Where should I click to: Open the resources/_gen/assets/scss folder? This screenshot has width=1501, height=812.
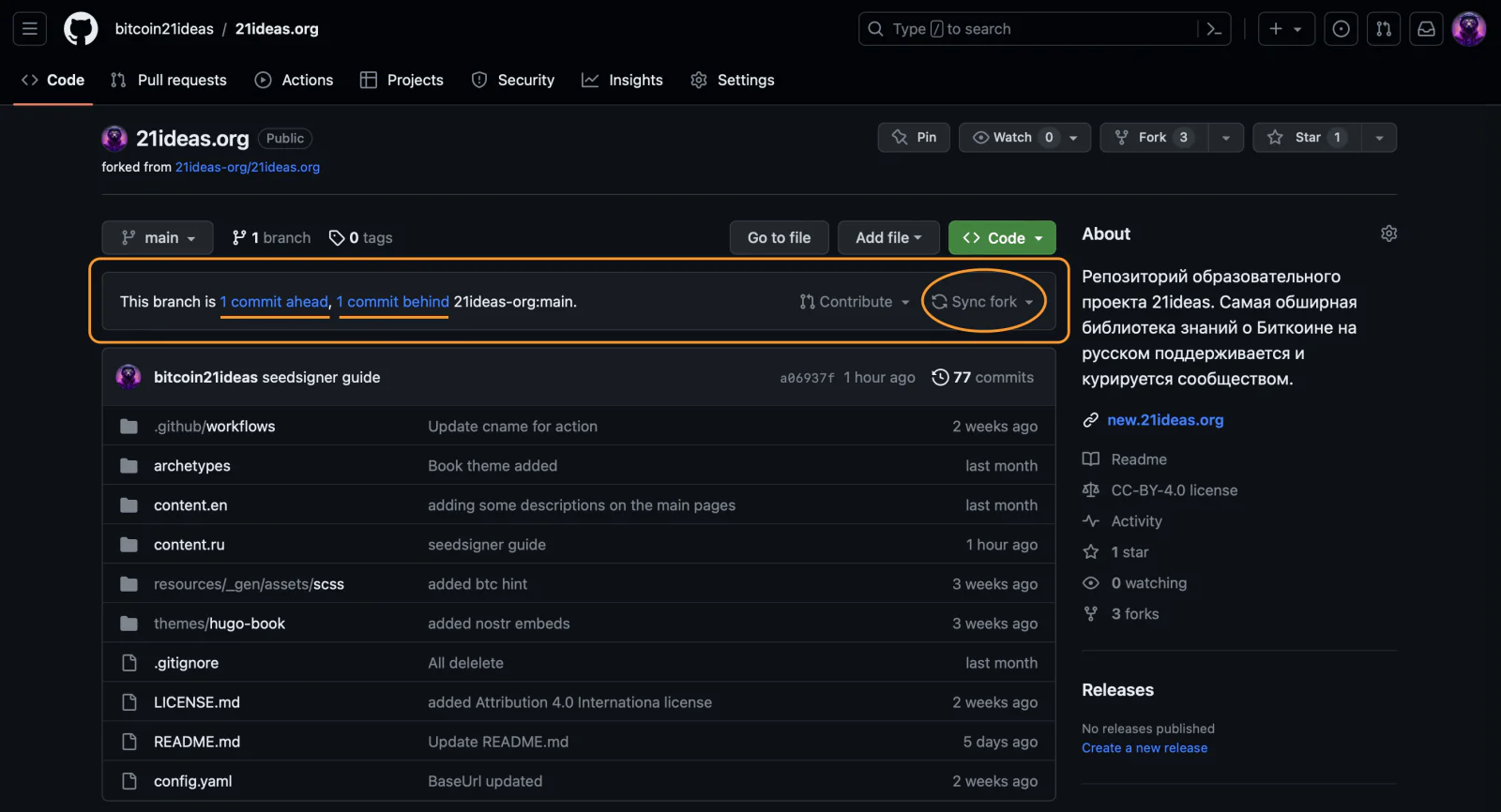pyautogui.click(x=249, y=584)
